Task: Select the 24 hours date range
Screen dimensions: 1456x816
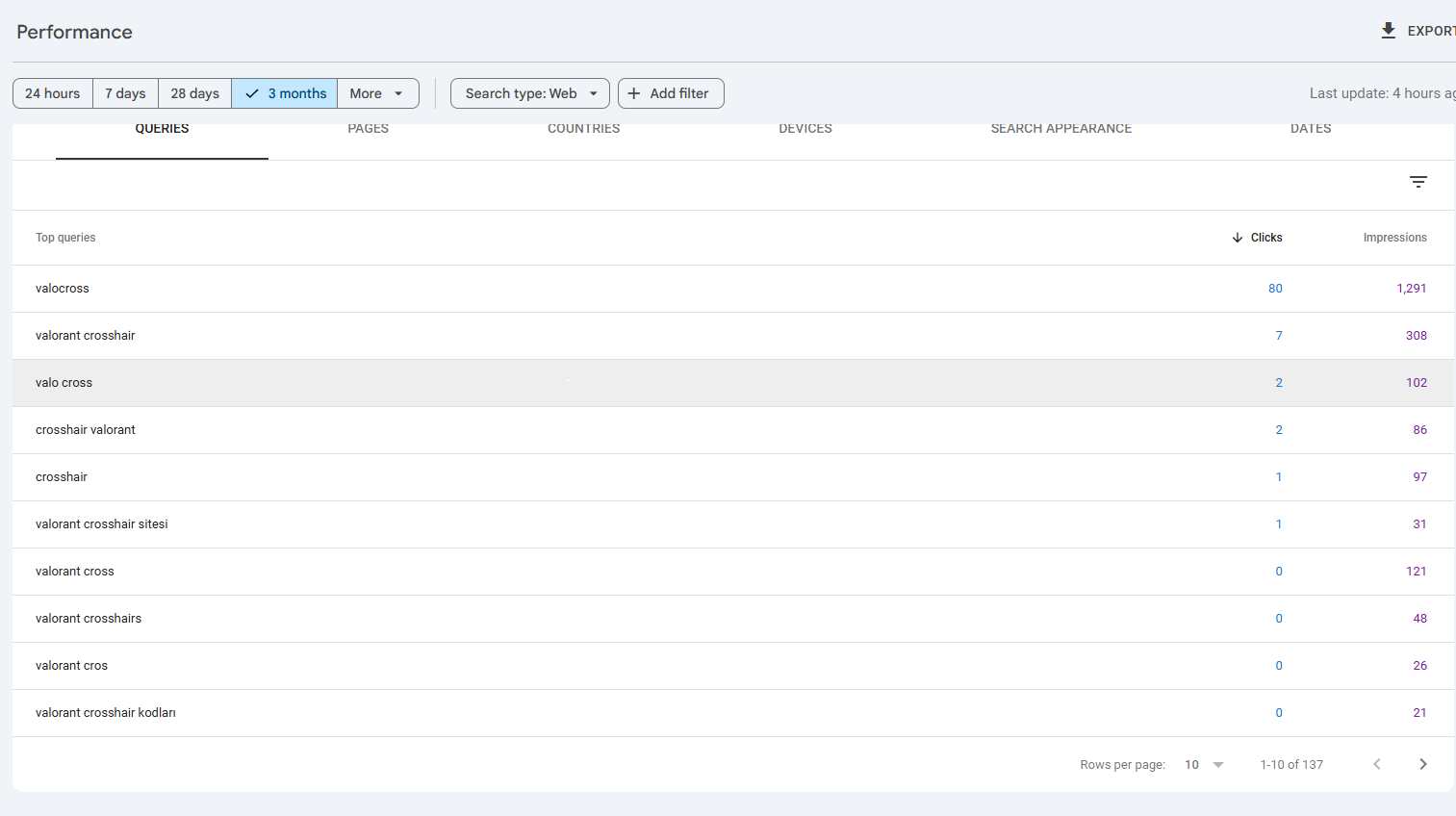Action: tap(53, 93)
